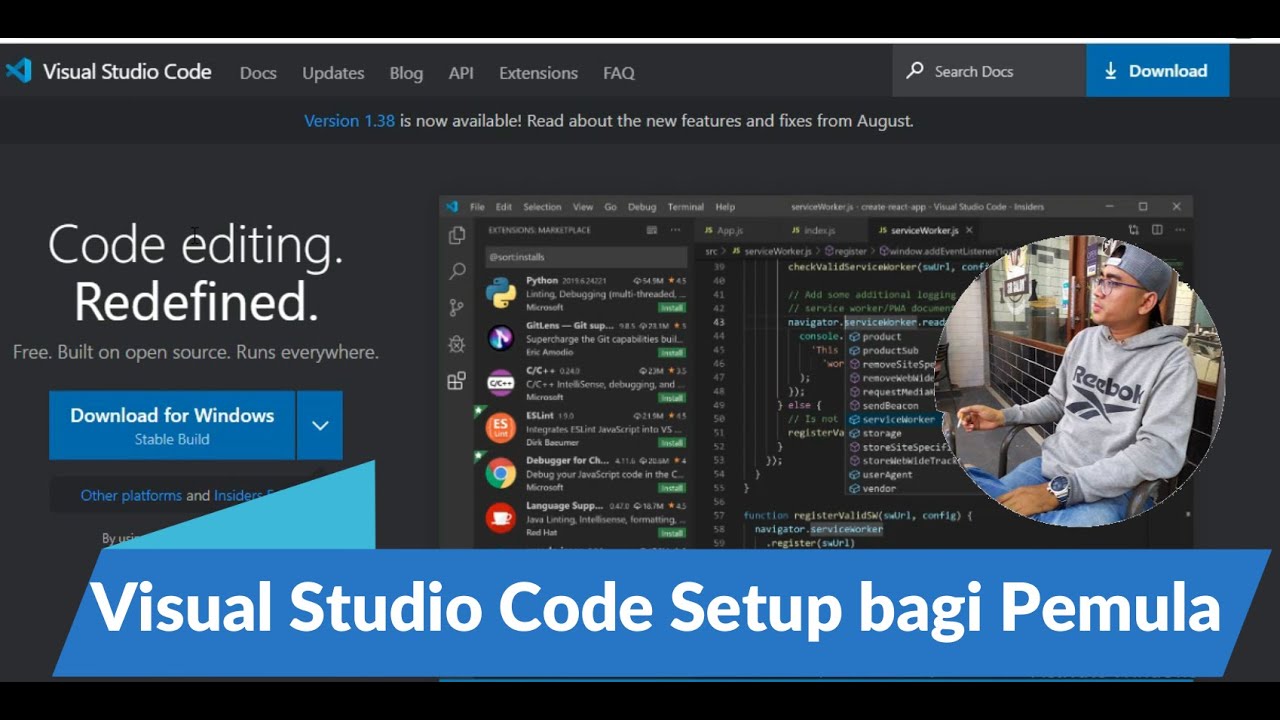Click the @sort:installs extension search box
This screenshot has width=1280, height=720.
click(x=586, y=257)
